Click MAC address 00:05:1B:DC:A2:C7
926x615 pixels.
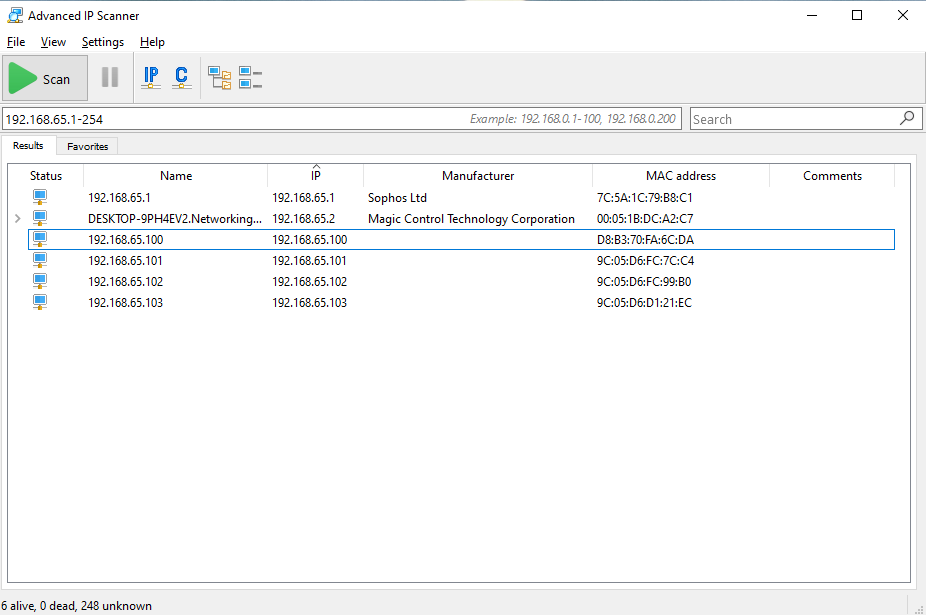click(645, 219)
